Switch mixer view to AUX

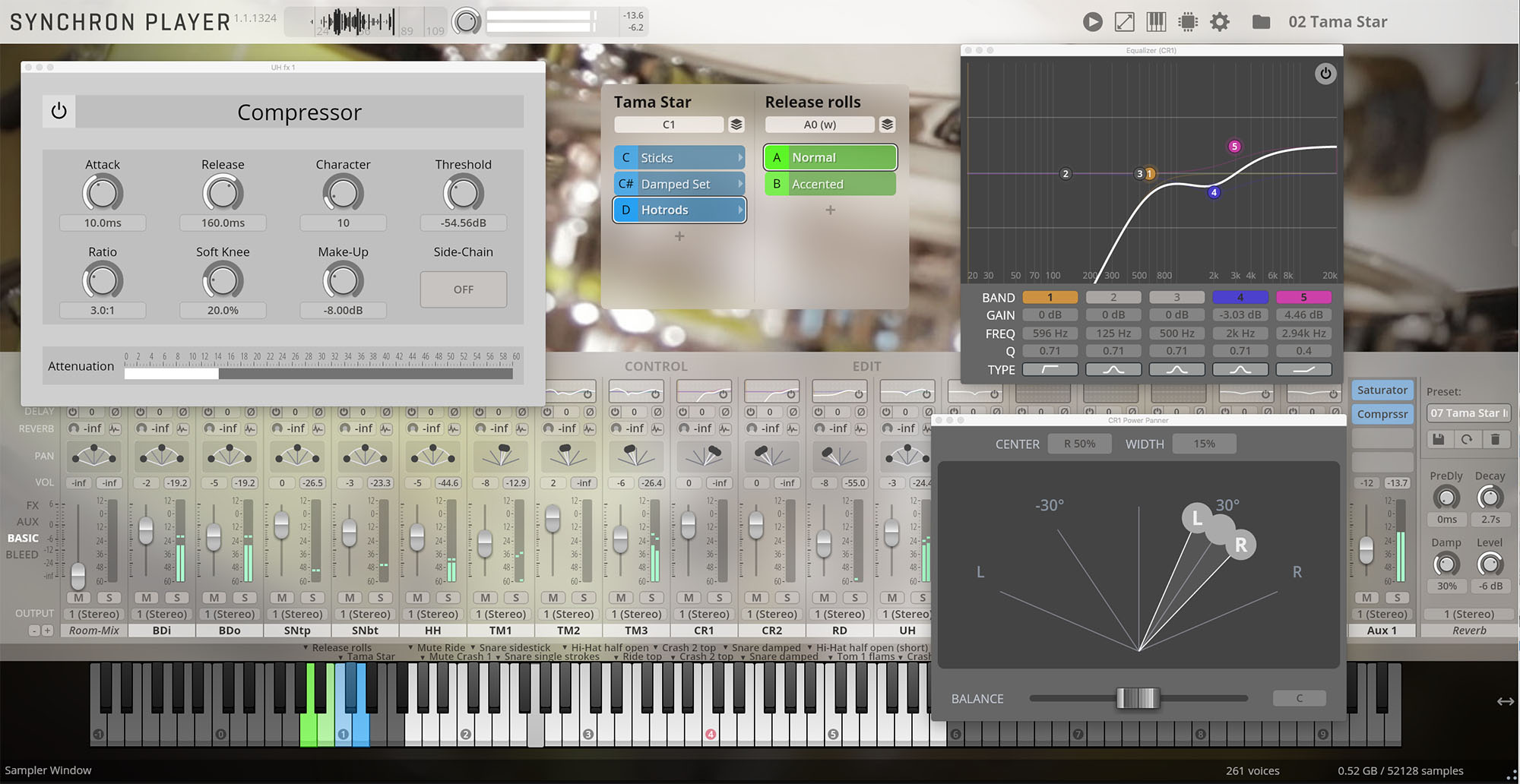pyautogui.click(x=27, y=522)
